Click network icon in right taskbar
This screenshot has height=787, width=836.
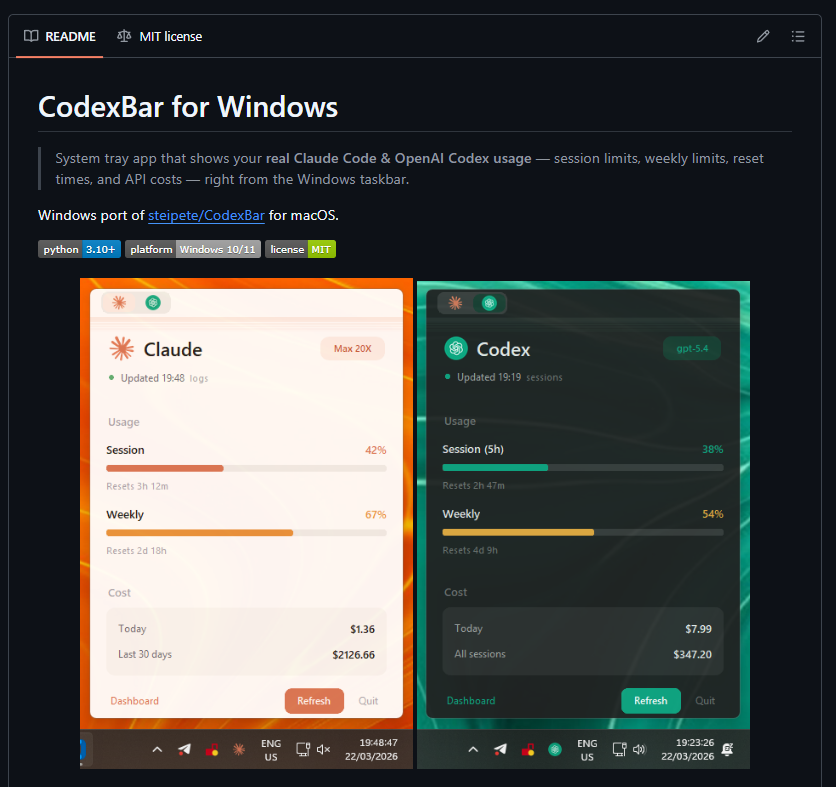pos(620,750)
